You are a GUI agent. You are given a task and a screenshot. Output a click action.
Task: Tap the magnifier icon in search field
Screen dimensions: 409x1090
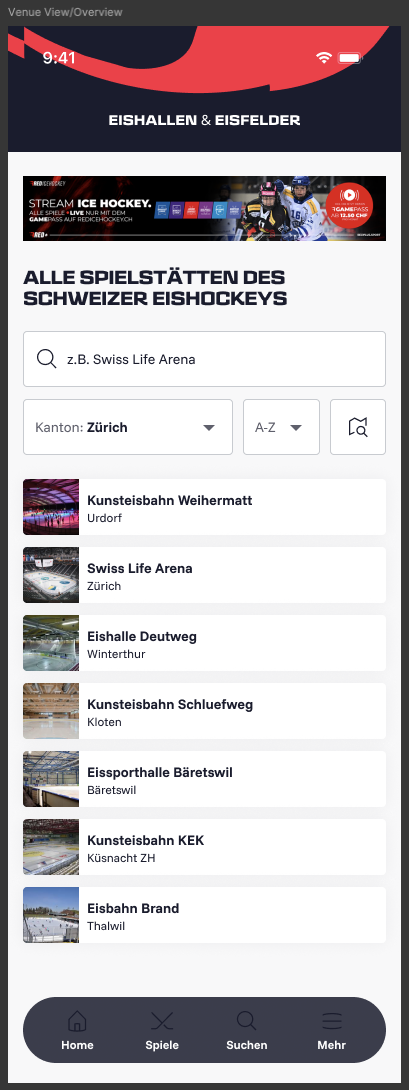47,359
